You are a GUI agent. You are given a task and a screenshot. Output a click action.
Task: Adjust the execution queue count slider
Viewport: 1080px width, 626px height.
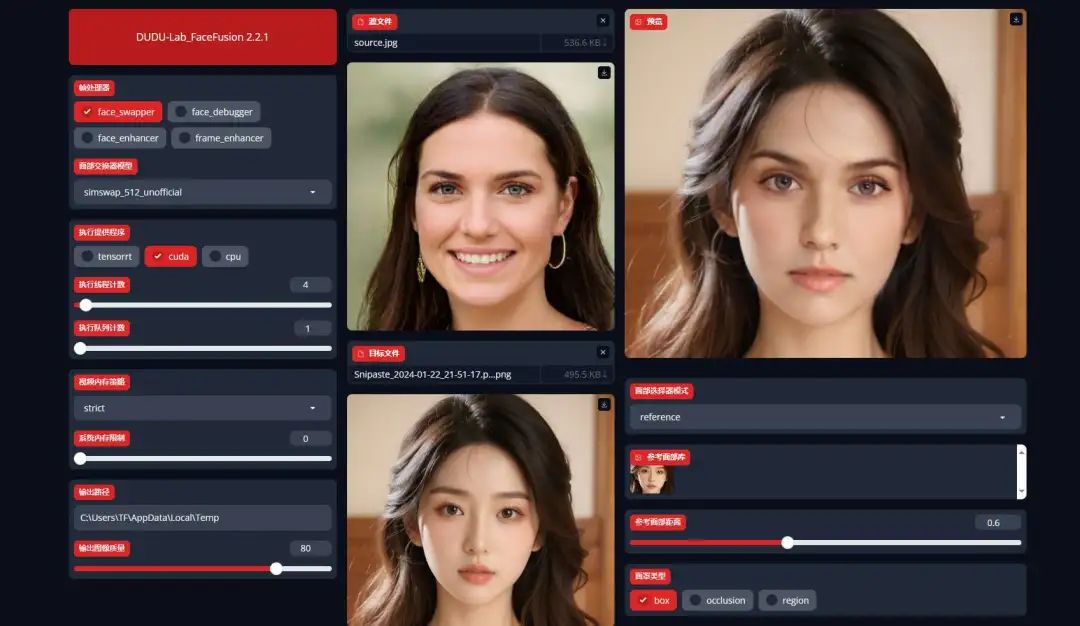pos(202,348)
